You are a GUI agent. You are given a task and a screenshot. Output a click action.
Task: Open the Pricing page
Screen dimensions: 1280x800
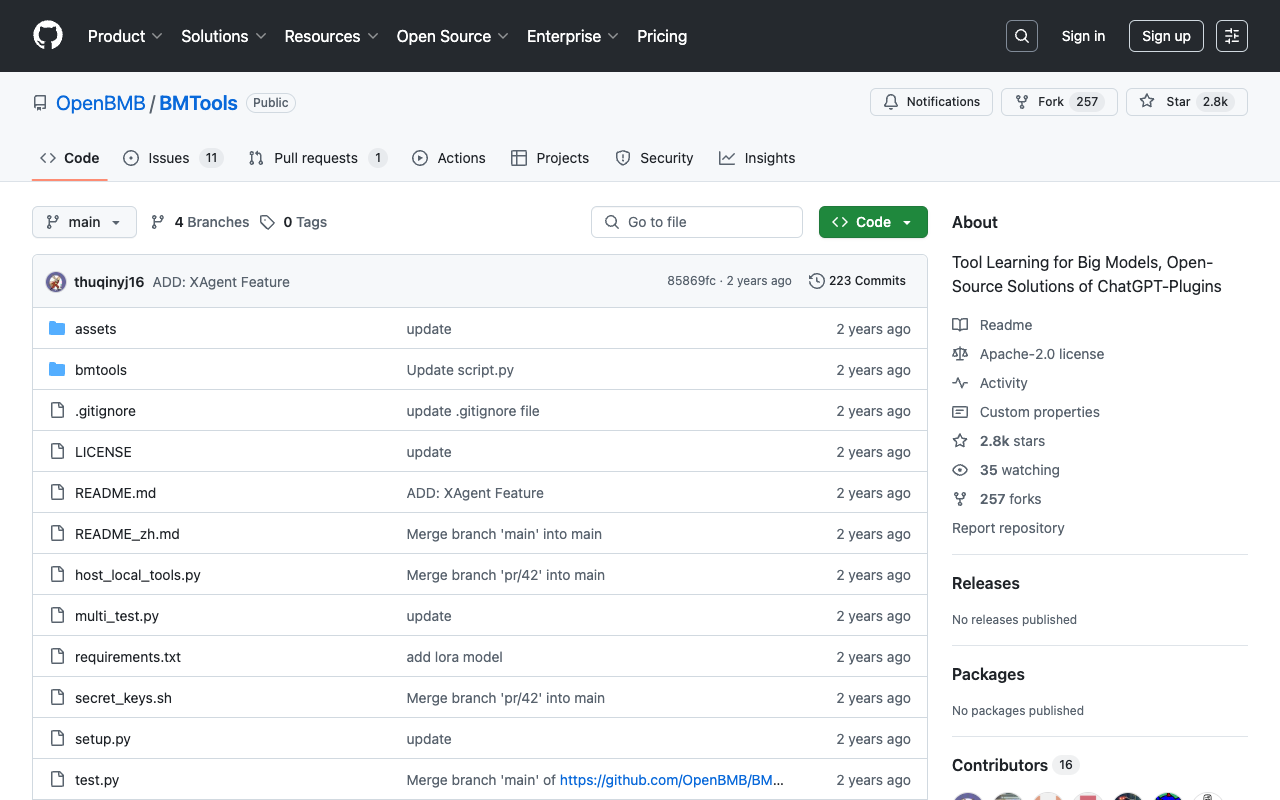point(662,36)
